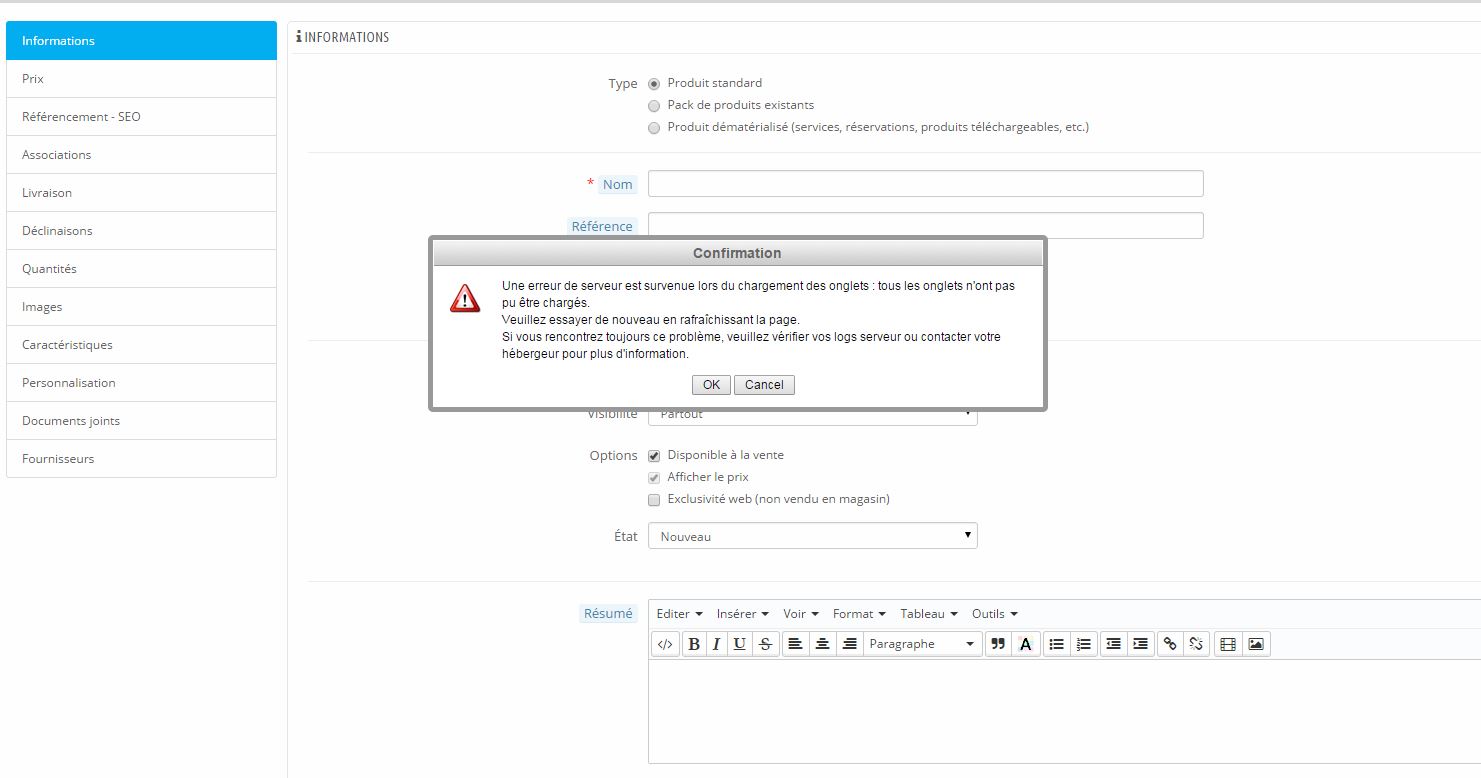Viewport: 1481px width, 778px height.
Task: Open the Voir menu in editor
Action: 800,614
